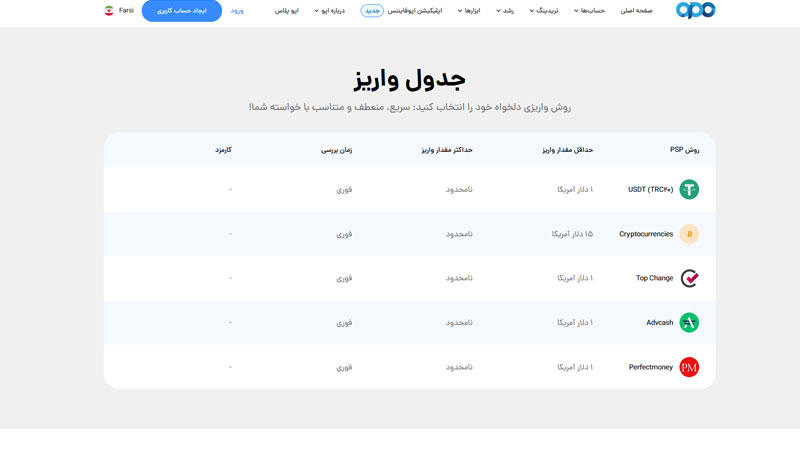The width and height of the screenshot is (800, 450).
Task: Click فوری processing time in USDT row
Action: point(344,189)
